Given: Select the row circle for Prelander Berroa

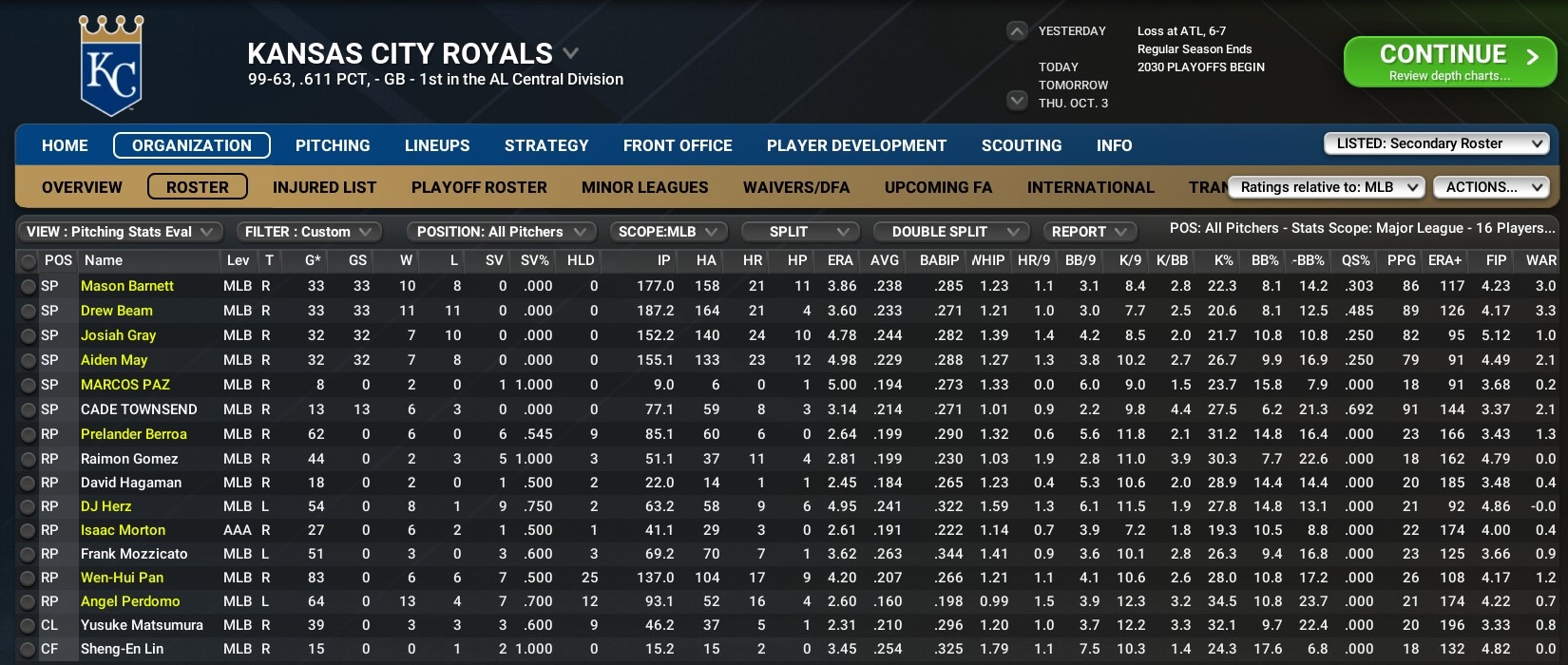Looking at the screenshot, I should click(x=28, y=434).
